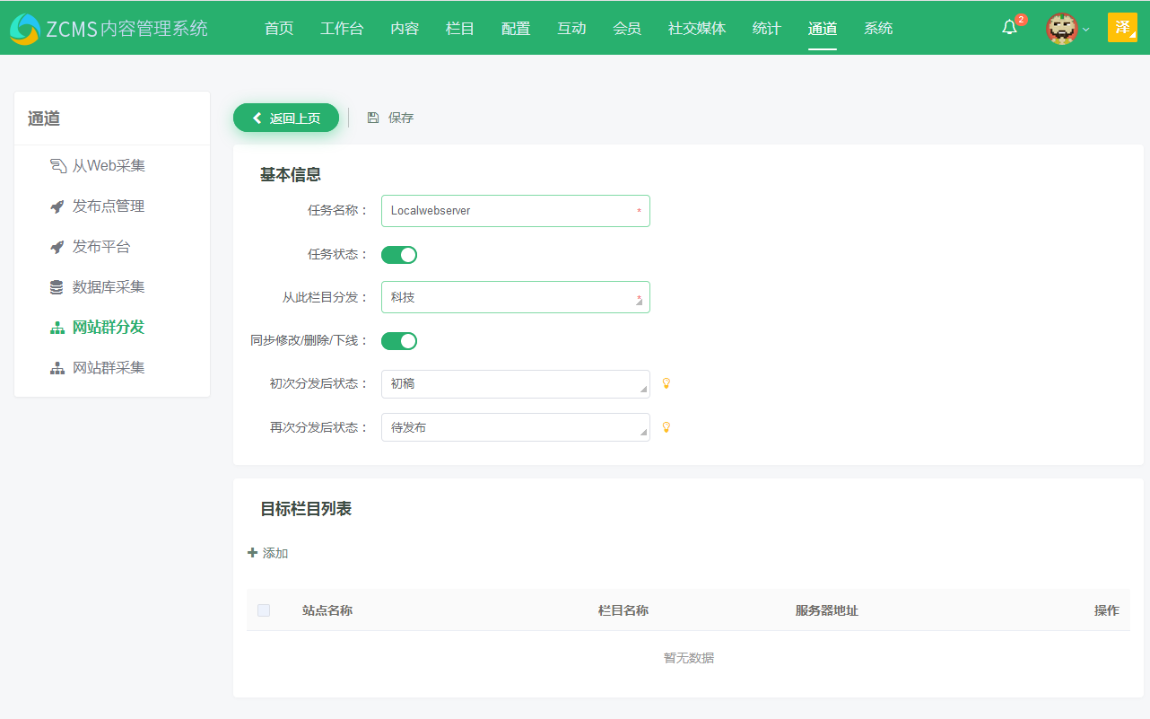
Task: Click the 发布点管理 rocket icon
Action: (57, 206)
